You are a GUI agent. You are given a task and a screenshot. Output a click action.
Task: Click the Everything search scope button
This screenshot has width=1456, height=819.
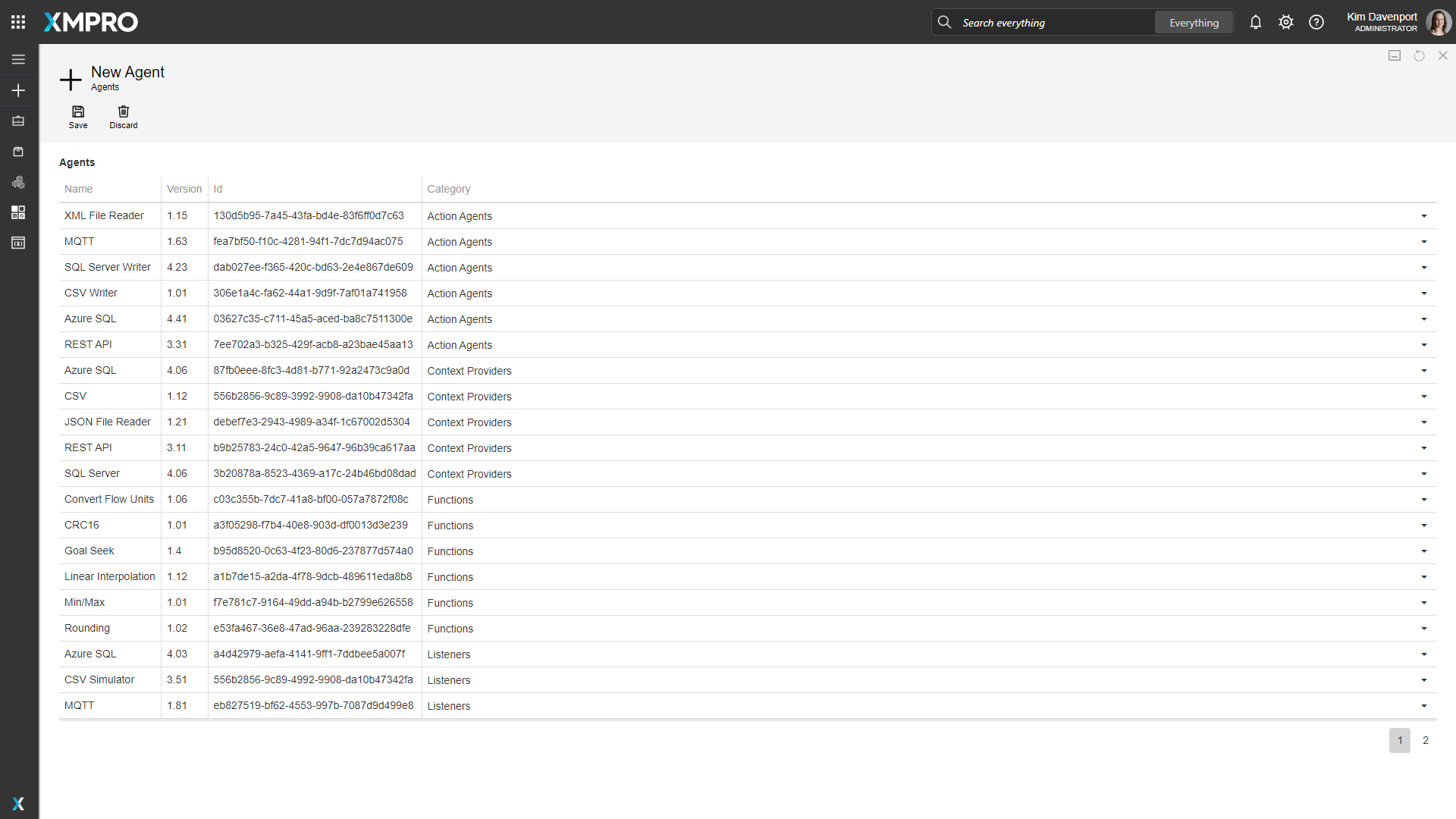(x=1194, y=23)
